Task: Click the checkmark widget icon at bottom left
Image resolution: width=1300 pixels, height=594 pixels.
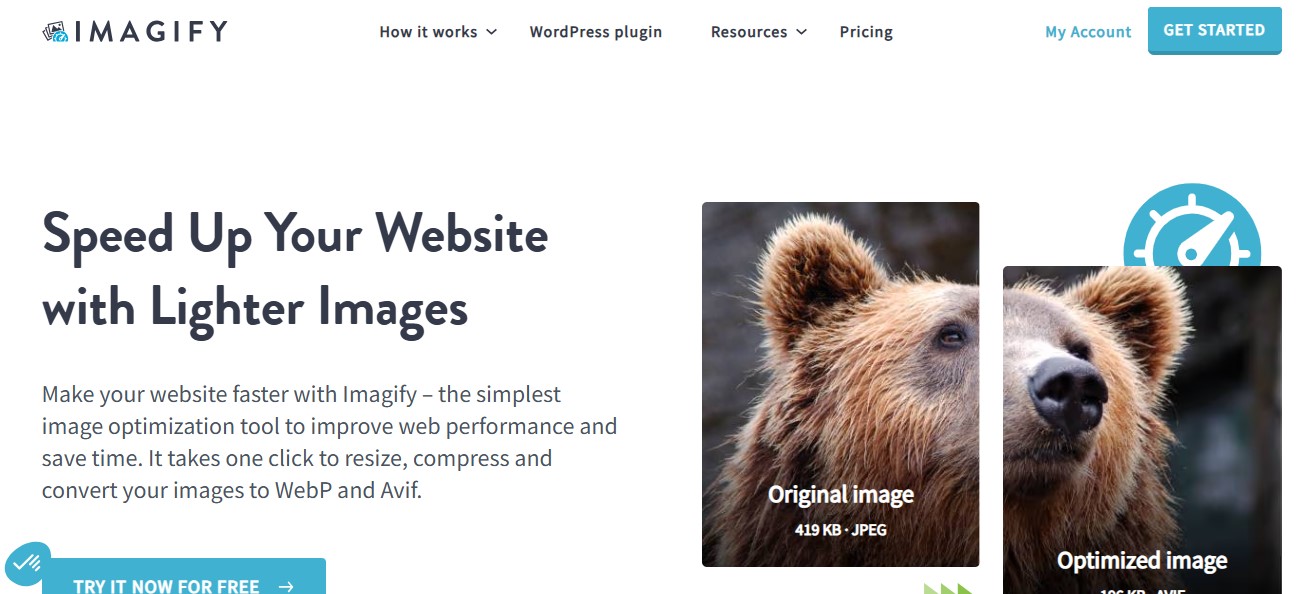Action: click(x=27, y=563)
